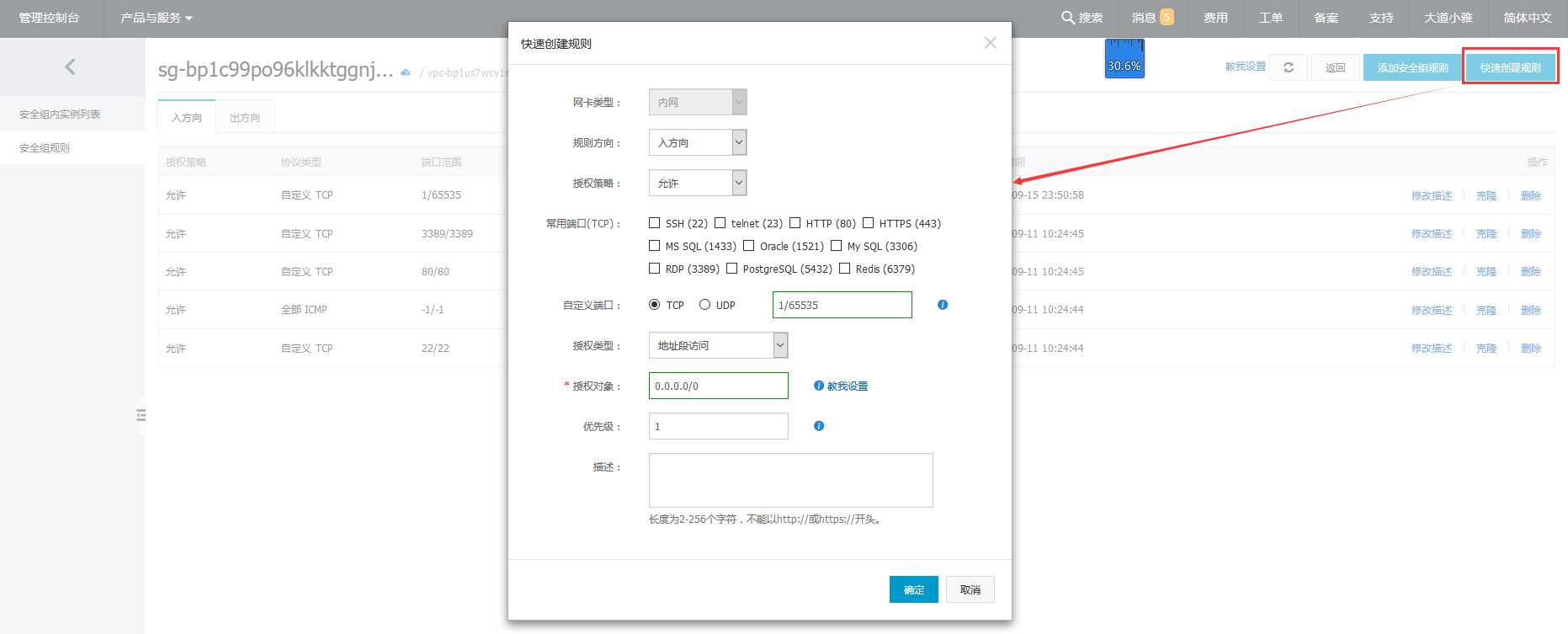
Task: Open the 授权类型 dropdown showing 地址段访问
Action: 718,345
